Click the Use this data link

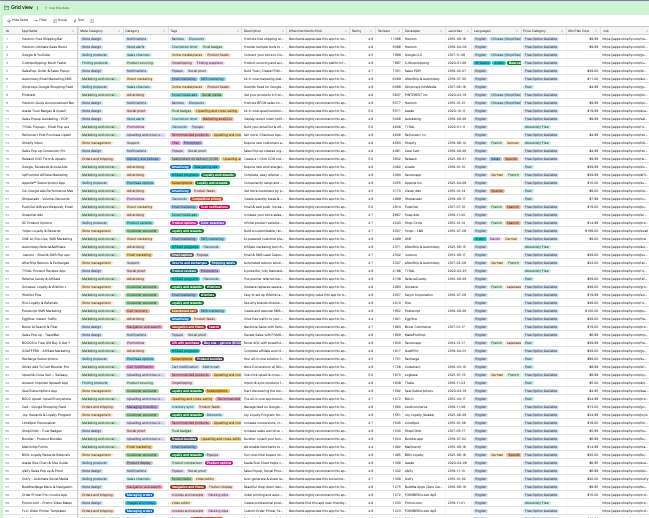[57, 8]
